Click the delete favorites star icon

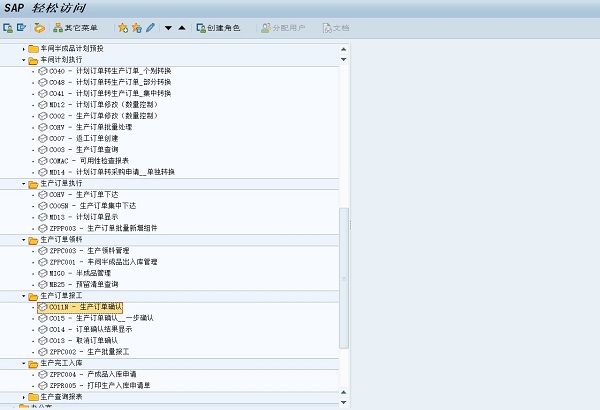coord(136,28)
